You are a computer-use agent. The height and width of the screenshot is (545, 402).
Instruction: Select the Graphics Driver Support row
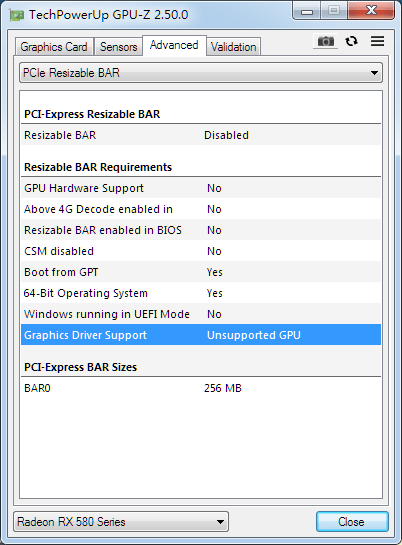pos(201,335)
